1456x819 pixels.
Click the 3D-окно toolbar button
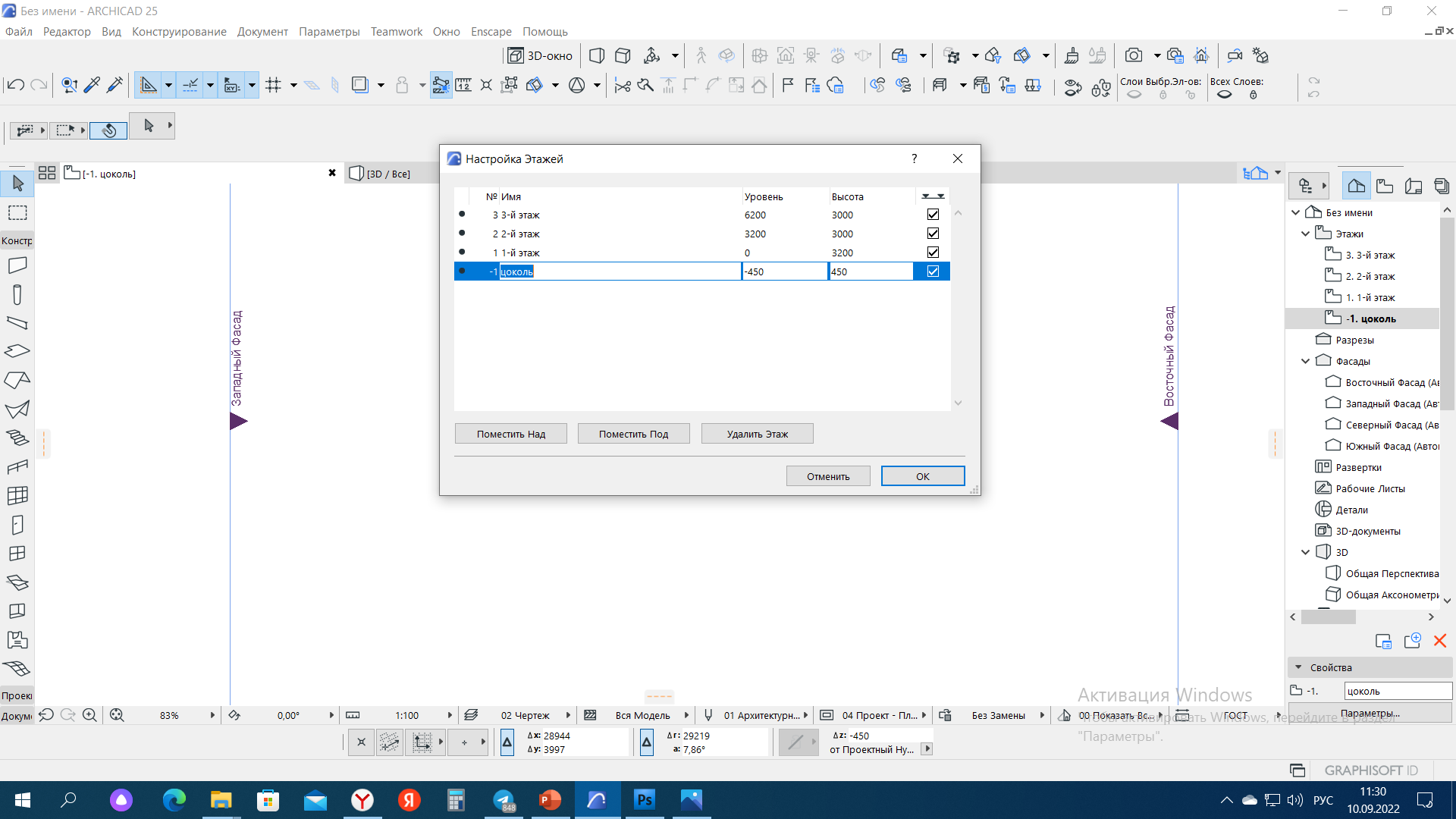pyautogui.click(x=541, y=55)
